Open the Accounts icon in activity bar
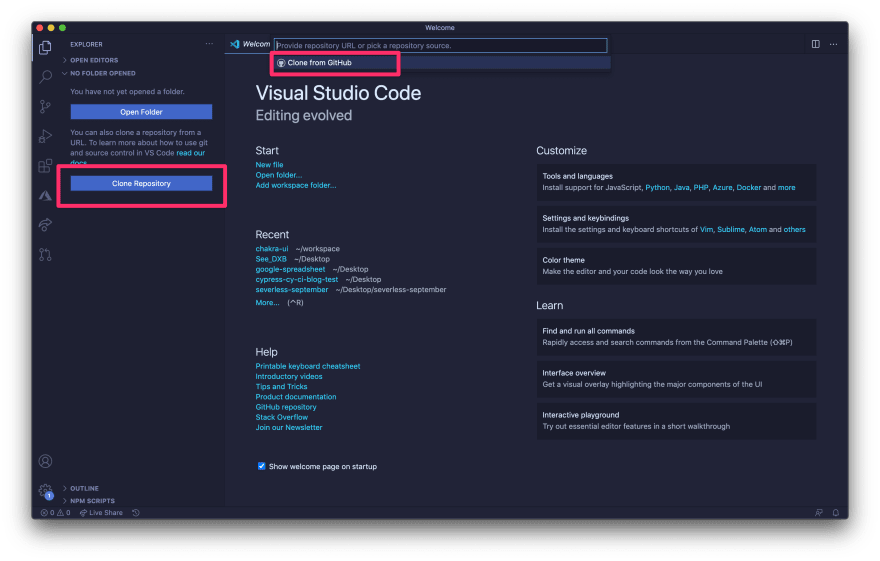 click(x=45, y=461)
